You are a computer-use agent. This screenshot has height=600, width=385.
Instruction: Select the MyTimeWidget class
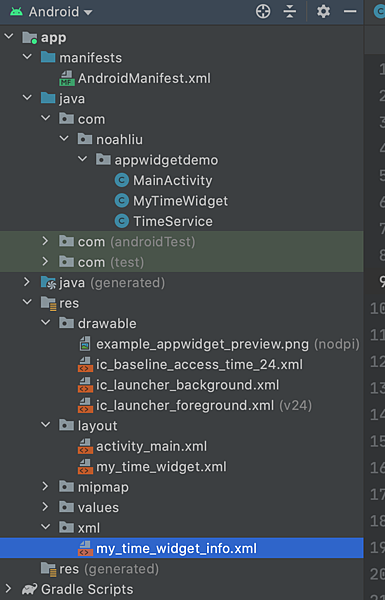coord(180,201)
